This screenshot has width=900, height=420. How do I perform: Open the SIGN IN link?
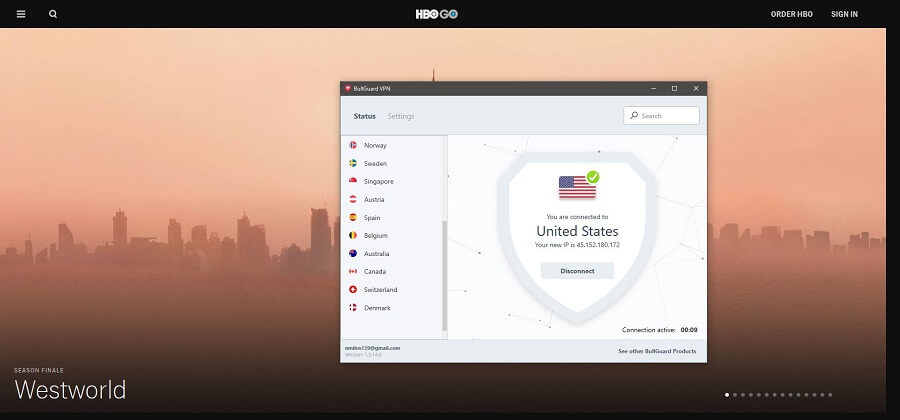tap(844, 14)
